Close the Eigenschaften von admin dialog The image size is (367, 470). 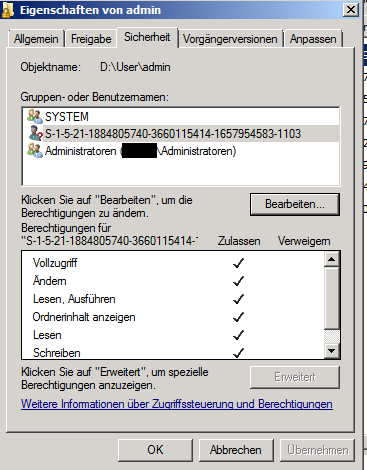tap(351, 10)
